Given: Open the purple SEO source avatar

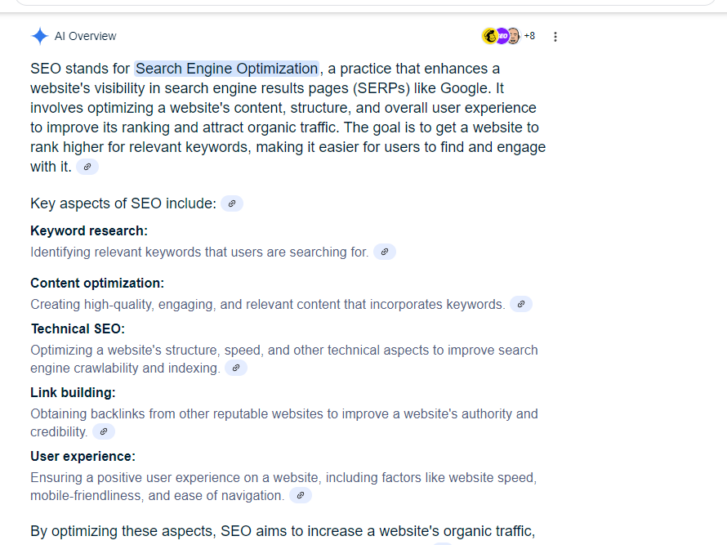Looking at the screenshot, I should 502,36.
